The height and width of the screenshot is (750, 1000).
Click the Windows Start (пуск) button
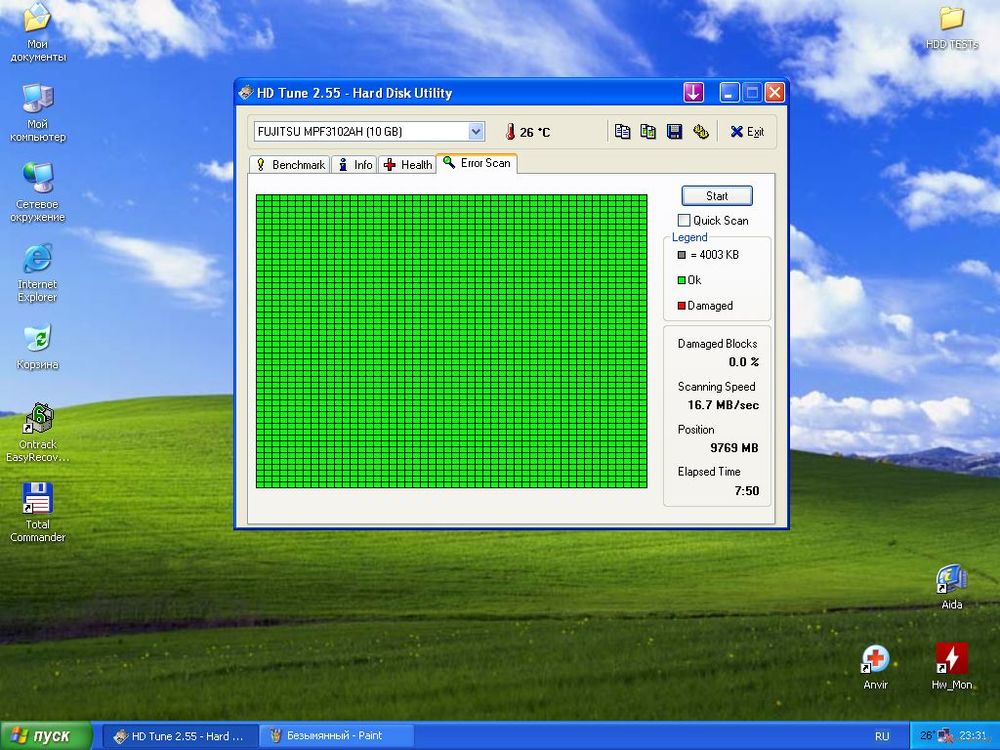point(40,736)
